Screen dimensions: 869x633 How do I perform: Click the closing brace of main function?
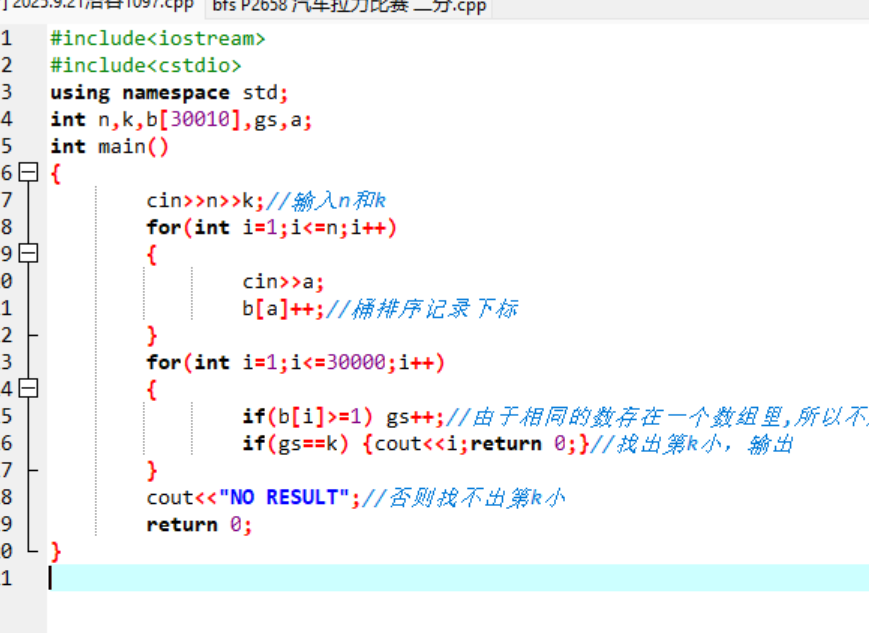pos(55,552)
